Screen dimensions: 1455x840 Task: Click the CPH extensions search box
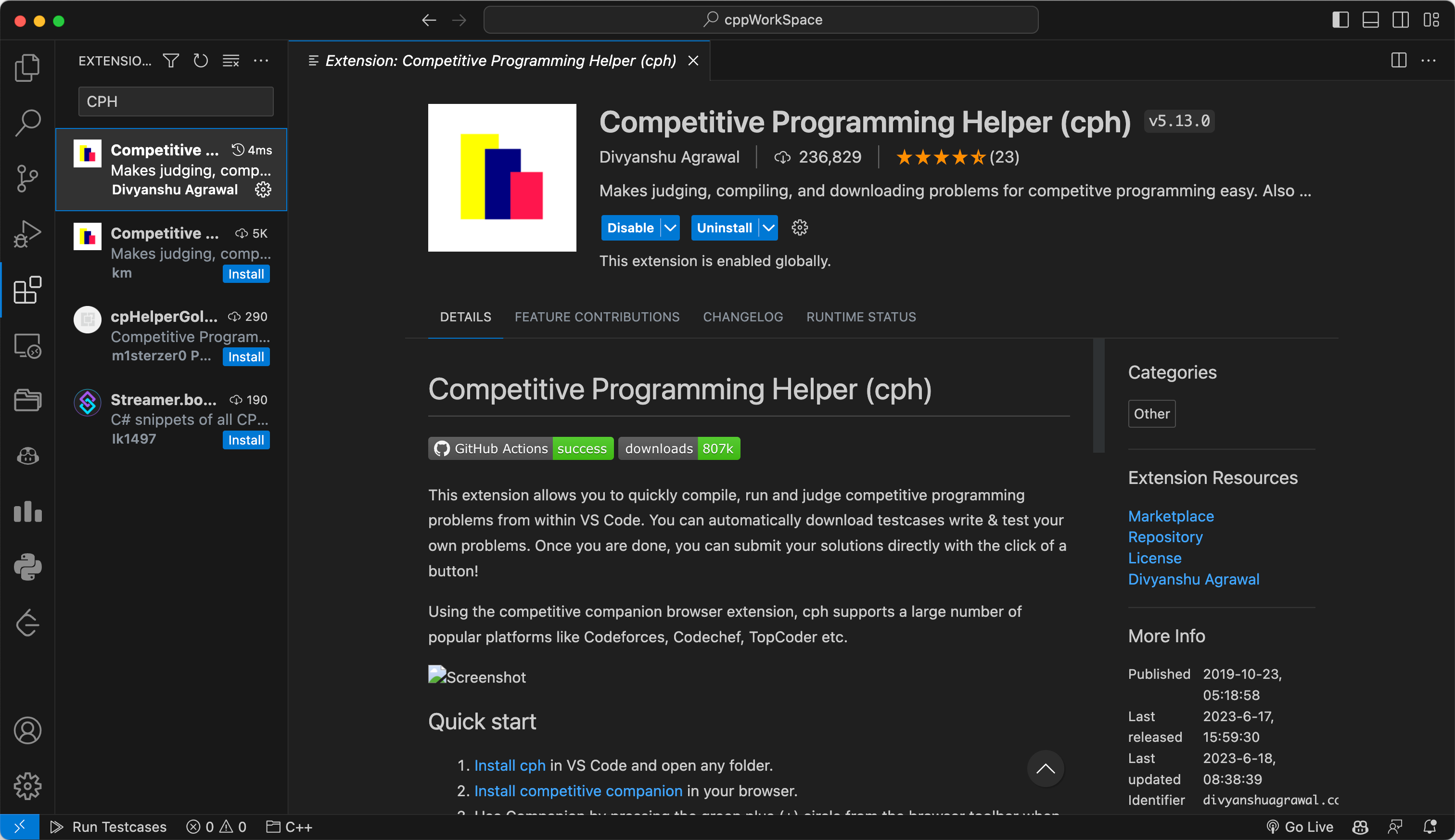click(x=176, y=102)
